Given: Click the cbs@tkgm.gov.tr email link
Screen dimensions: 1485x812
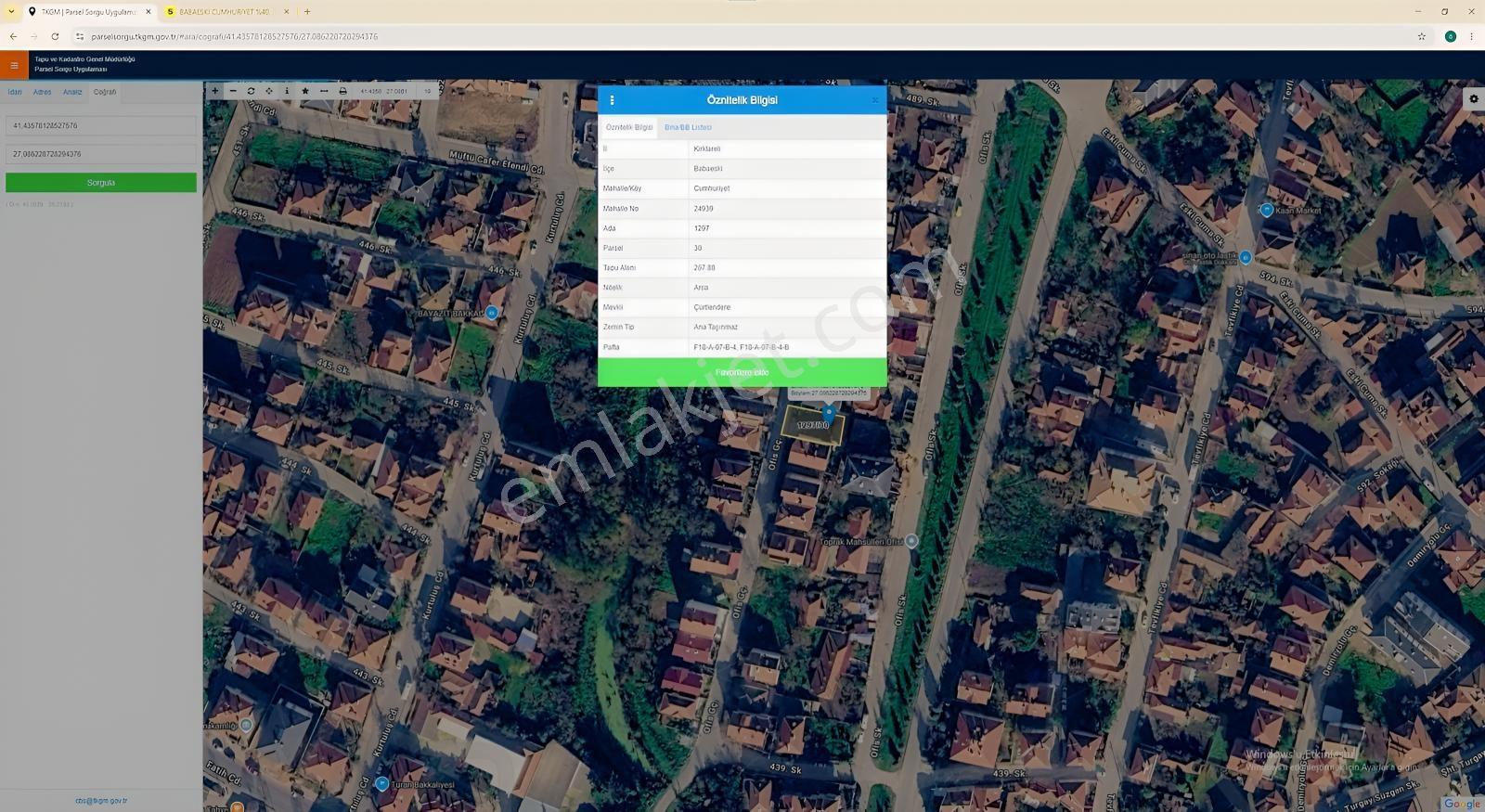Looking at the screenshot, I should (x=101, y=800).
